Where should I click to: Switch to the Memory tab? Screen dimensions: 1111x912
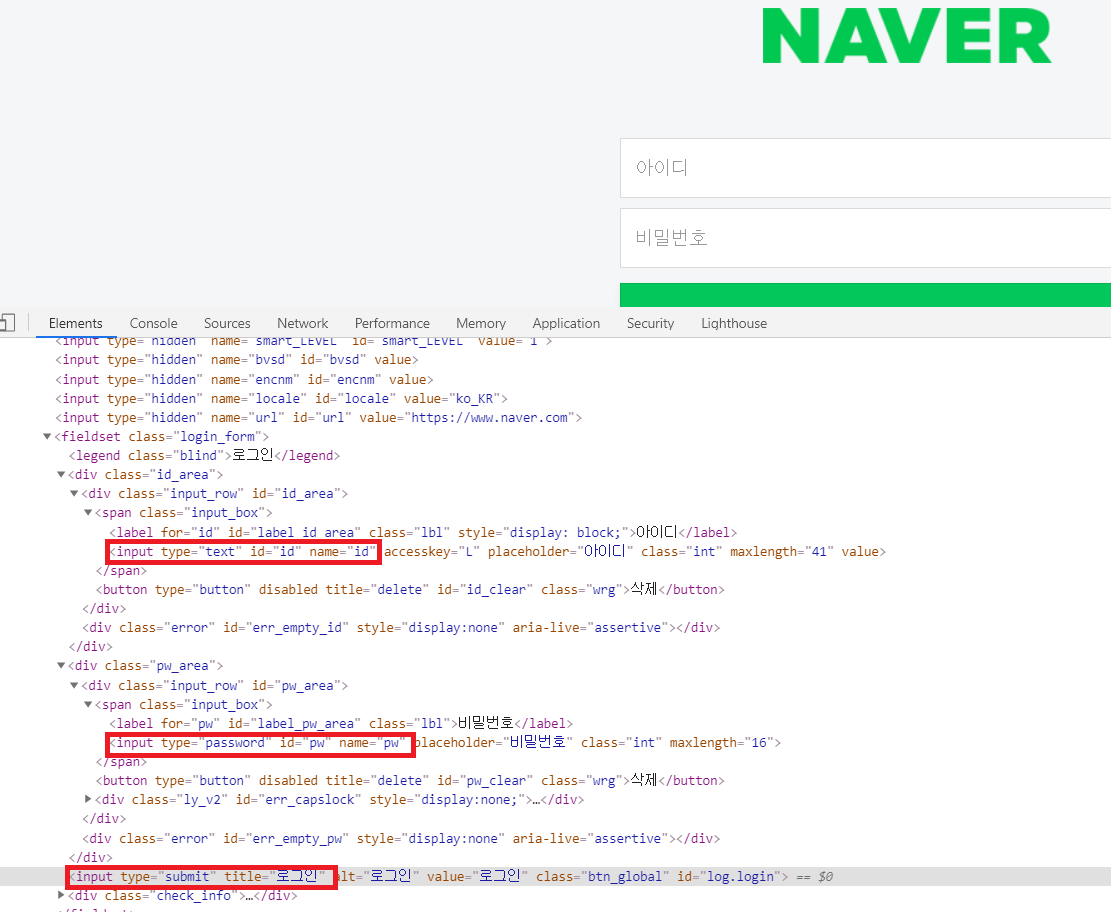481,323
